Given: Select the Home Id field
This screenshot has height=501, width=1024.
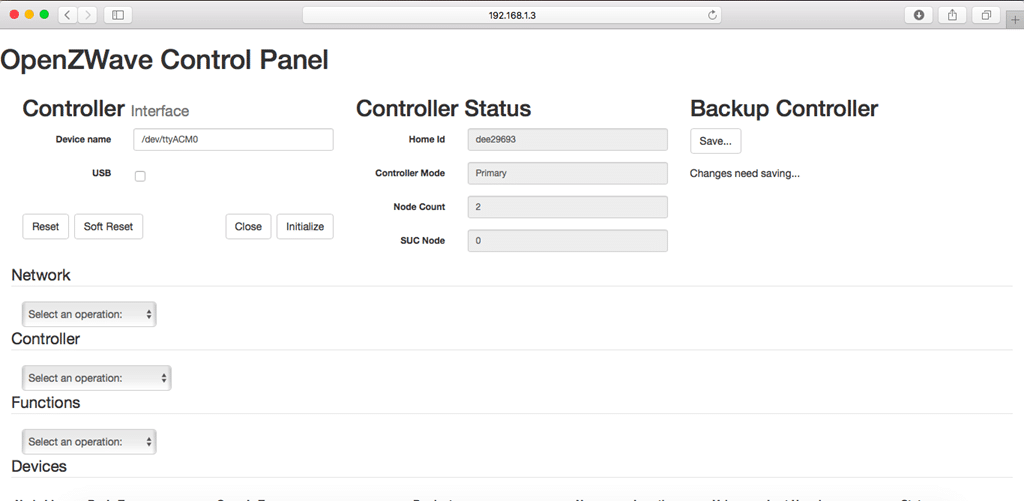Looking at the screenshot, I should point(568,139).
